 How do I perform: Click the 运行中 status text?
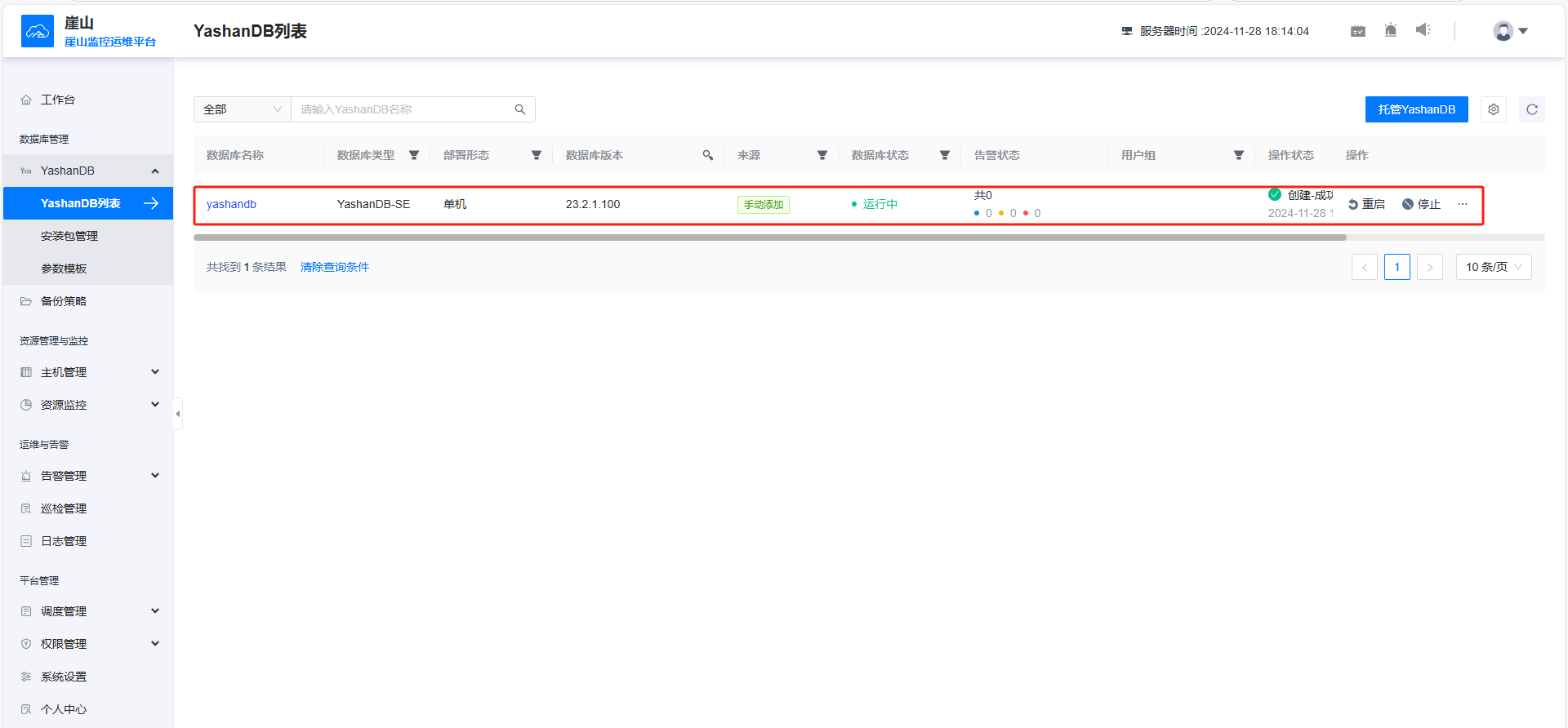(880, 204)
